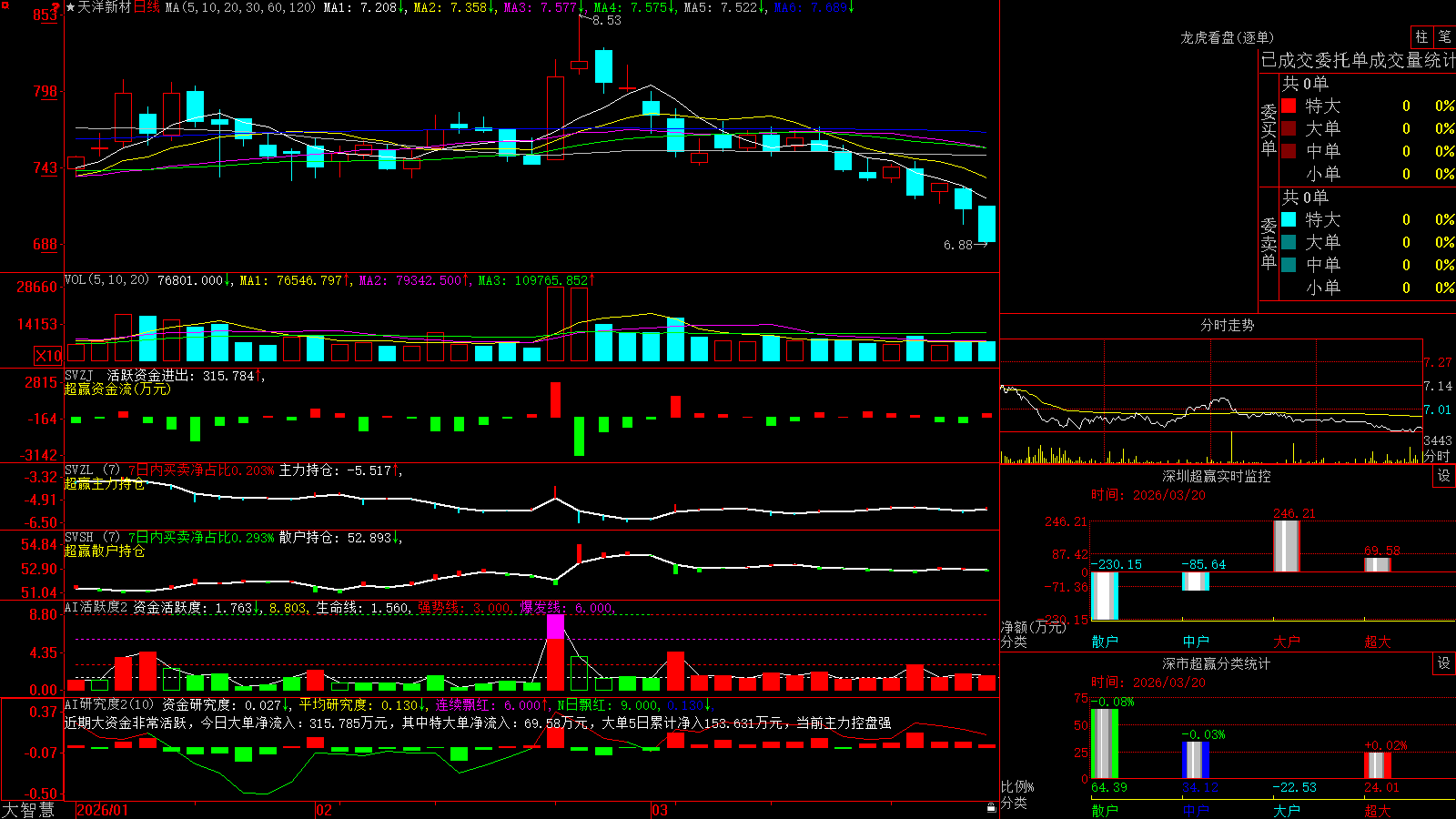This screenshot has height=819, width=1456.
Task: Toggle the X10 volume scale box
Action: tap(48, 356)
